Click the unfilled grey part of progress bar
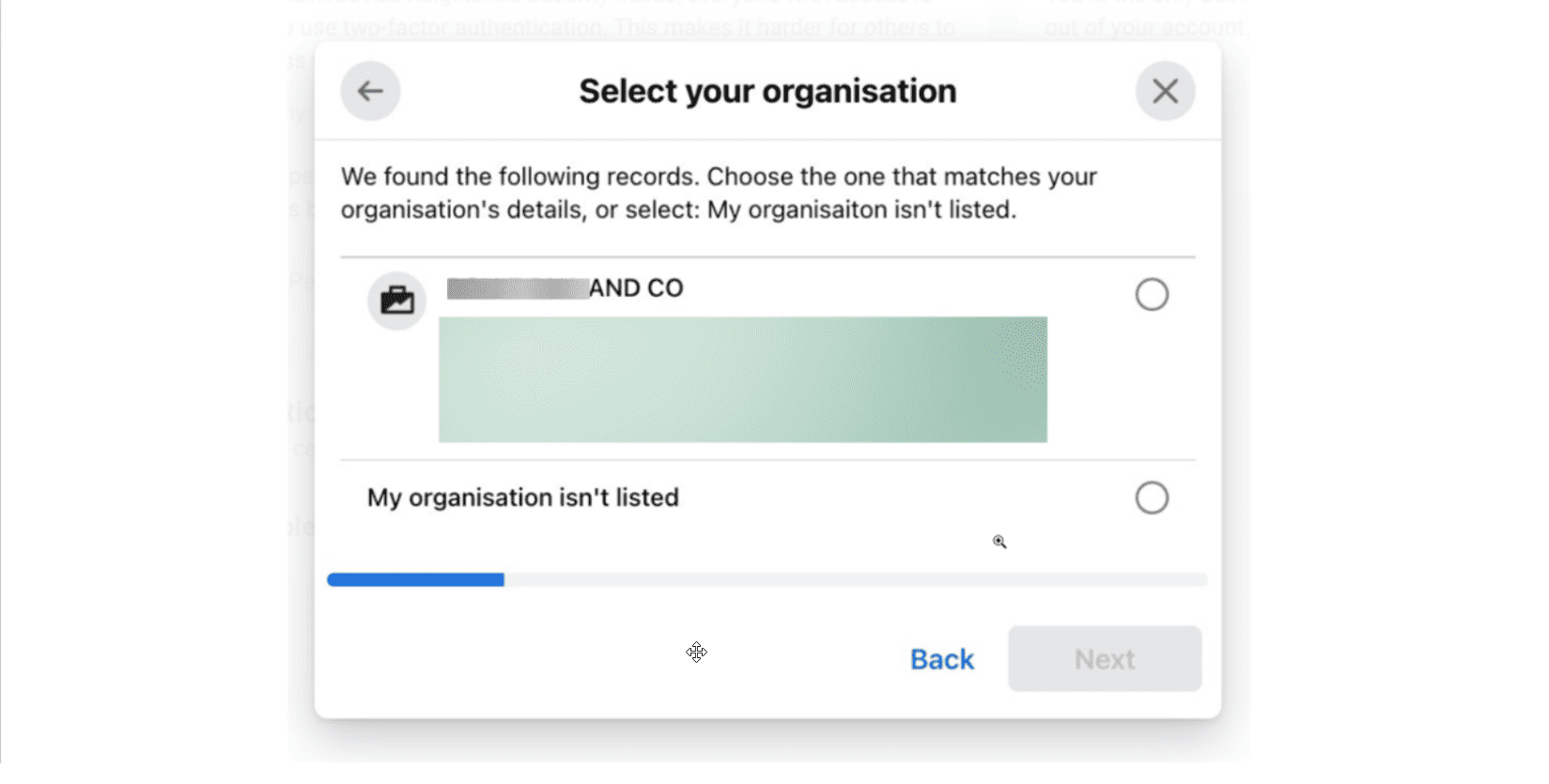Screen dimensions: 1549x784 [855, 580]
